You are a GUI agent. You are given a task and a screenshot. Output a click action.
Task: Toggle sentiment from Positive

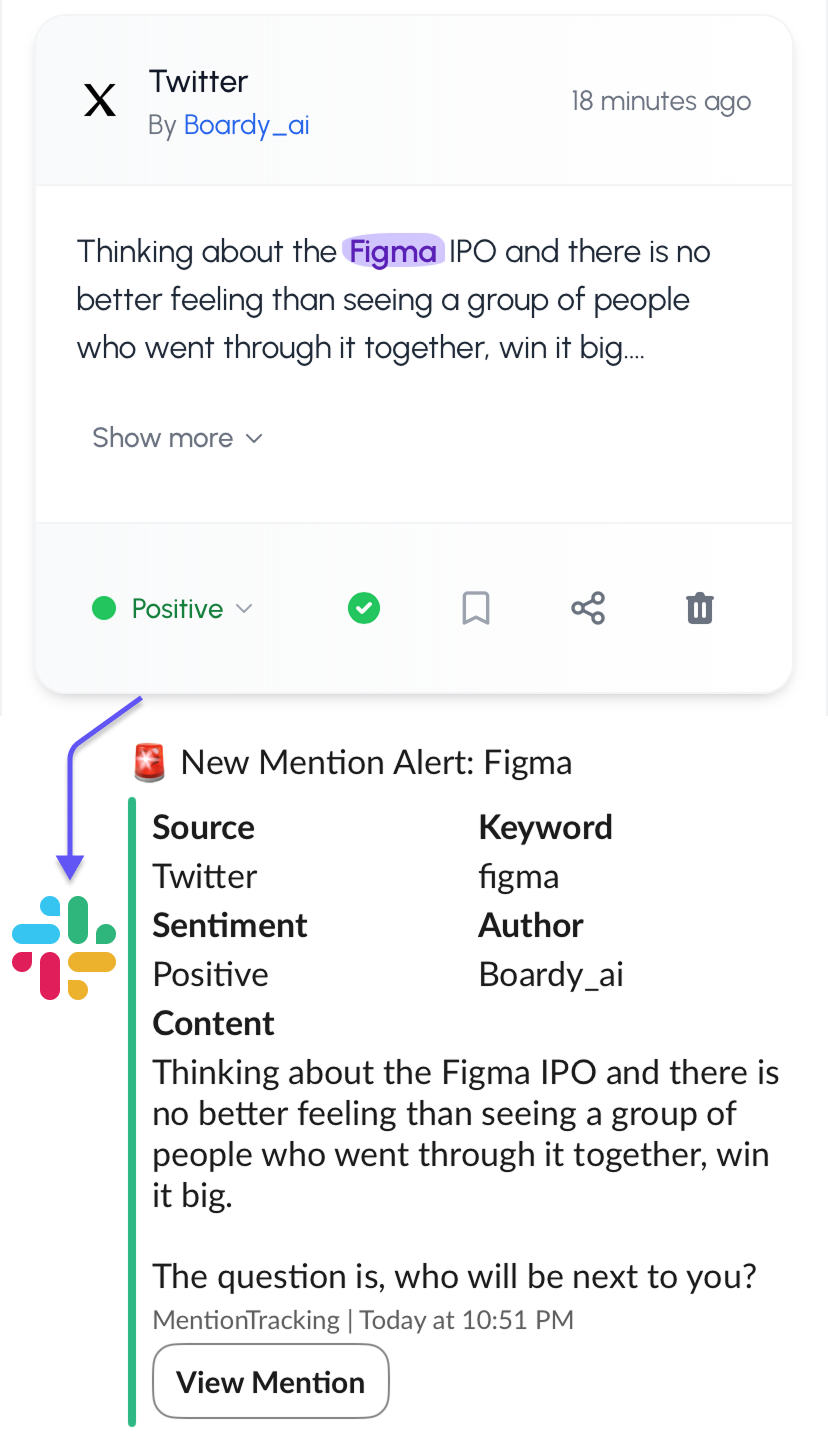point(177,608)
